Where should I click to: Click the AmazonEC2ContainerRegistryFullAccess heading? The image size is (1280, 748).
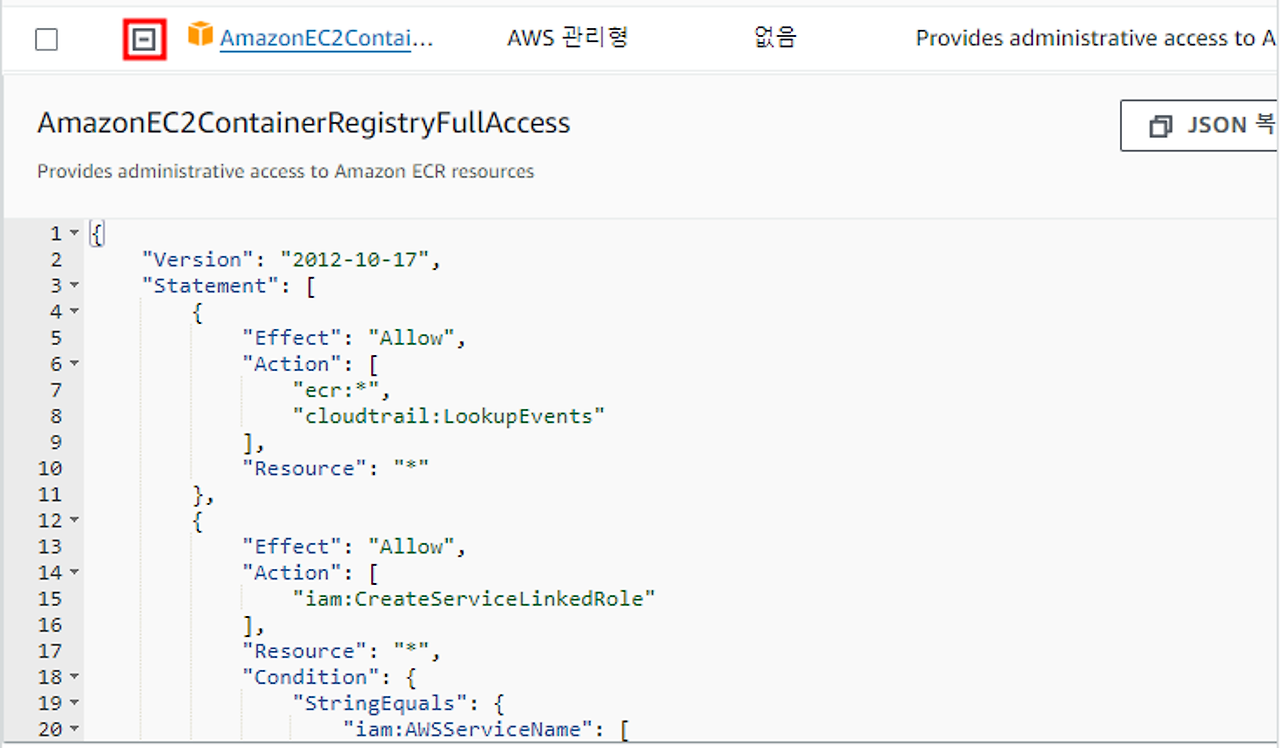point(303,123)
